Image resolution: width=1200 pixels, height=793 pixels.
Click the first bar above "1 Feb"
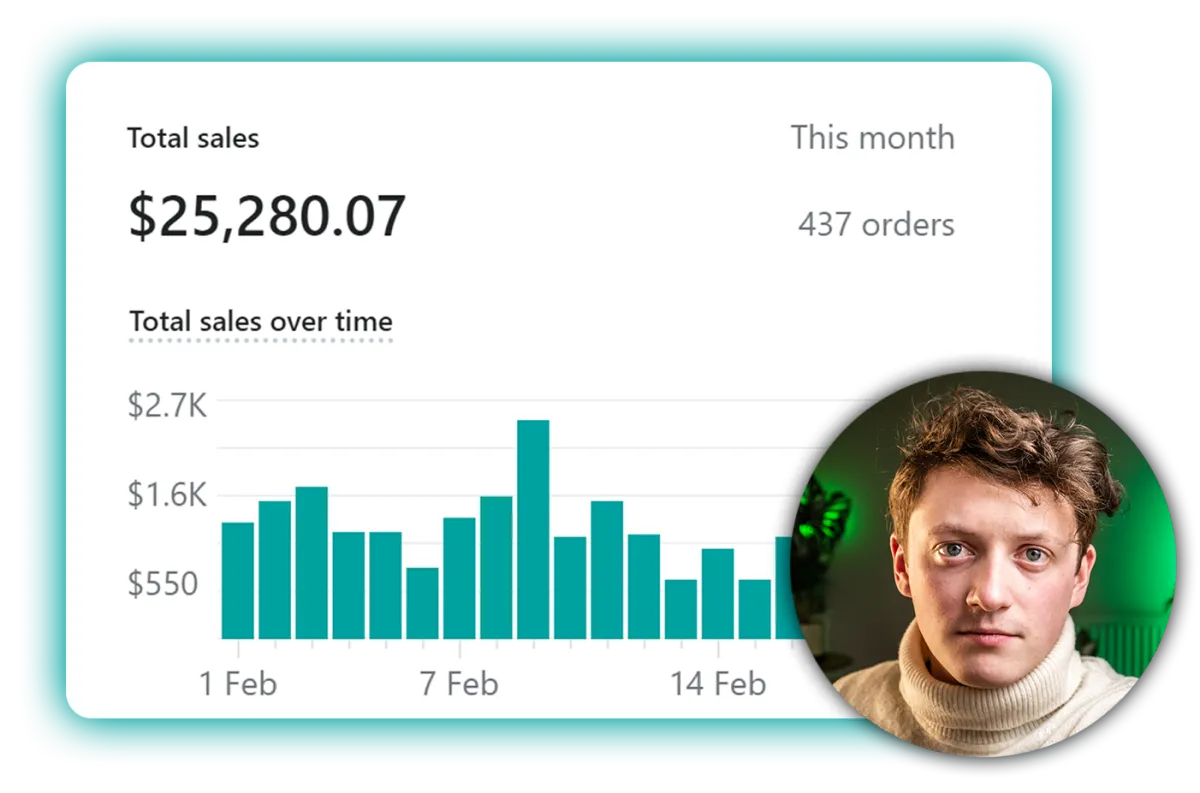pyautogui.click(x=237, y=580)
